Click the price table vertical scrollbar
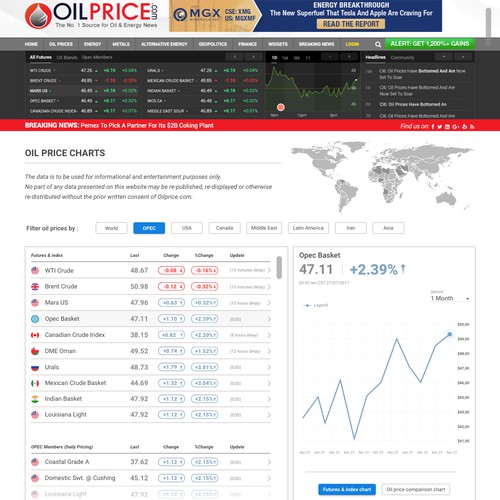 click(x=279, y=267)
